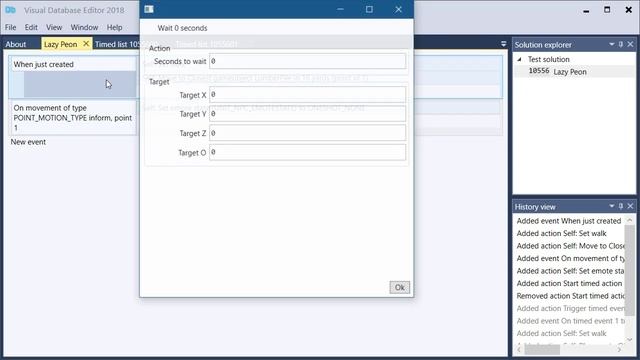Open the Edit menu
The width and height of the screenshot is (640, 360).
click(x=31, y=27)
